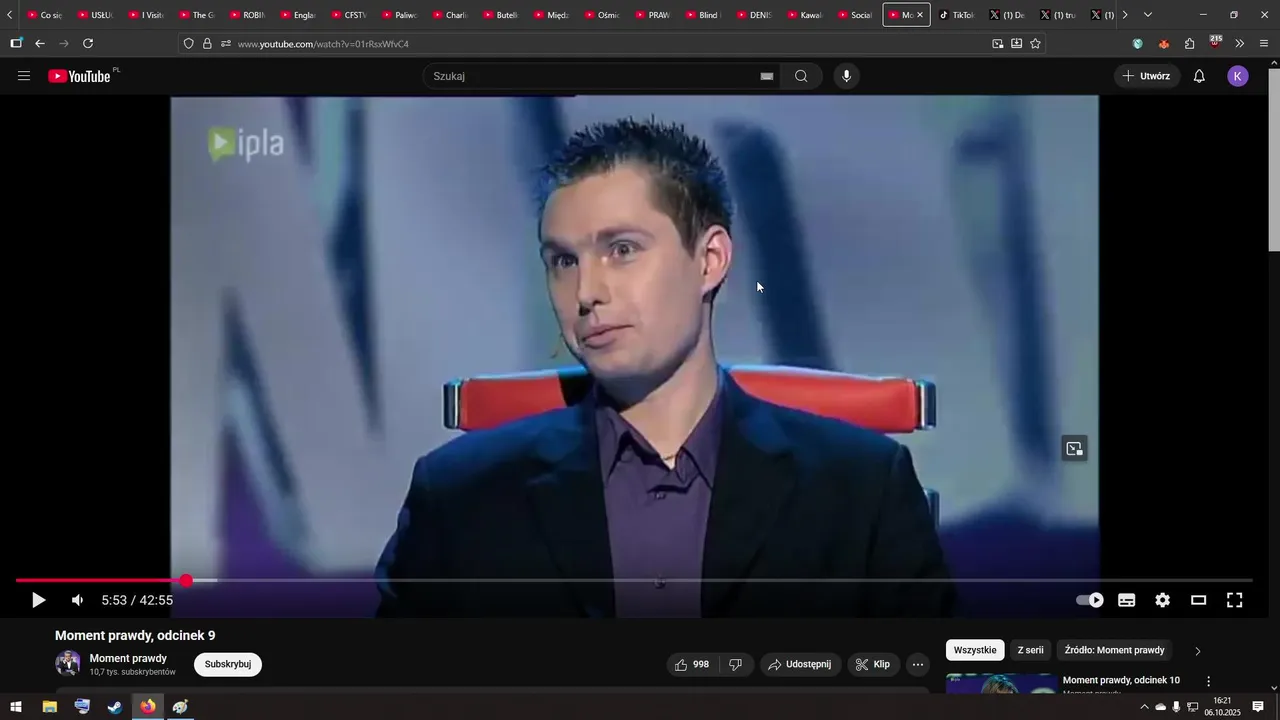The width and height of the screenshot is (1280, 720).
Task: Open the Windows Start menu
Action: click(16, 707)
